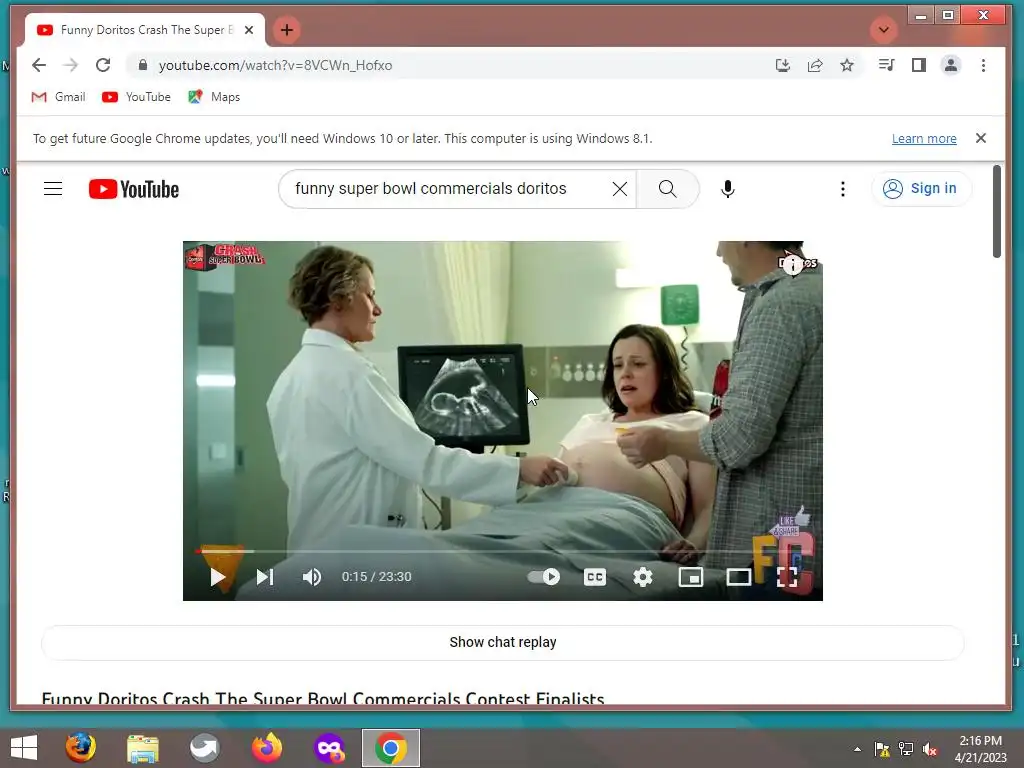Show chat replay
This screenshot has height=768, width=1024.
503,642
